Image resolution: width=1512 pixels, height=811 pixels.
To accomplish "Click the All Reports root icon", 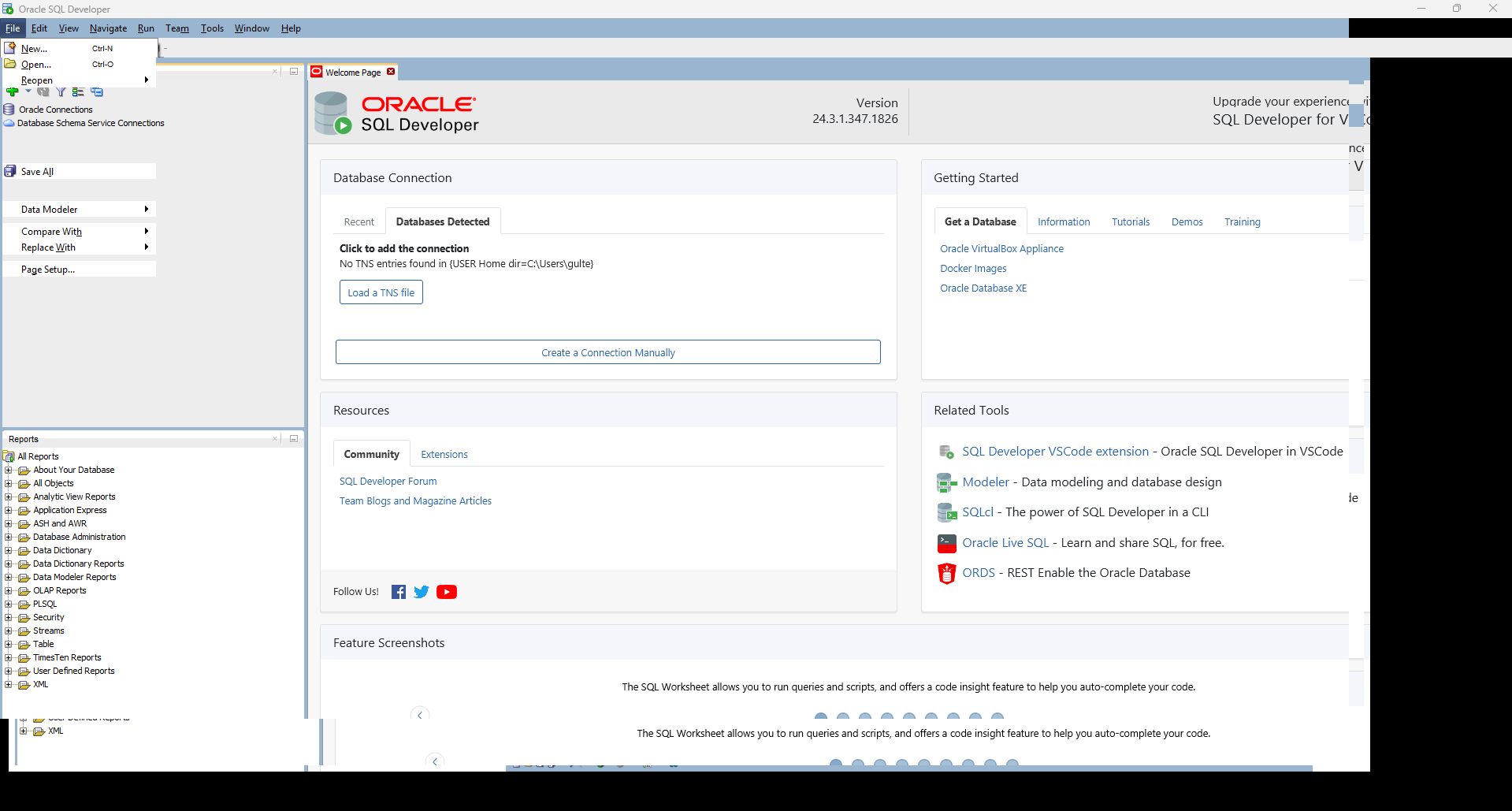I will [9, 456].
